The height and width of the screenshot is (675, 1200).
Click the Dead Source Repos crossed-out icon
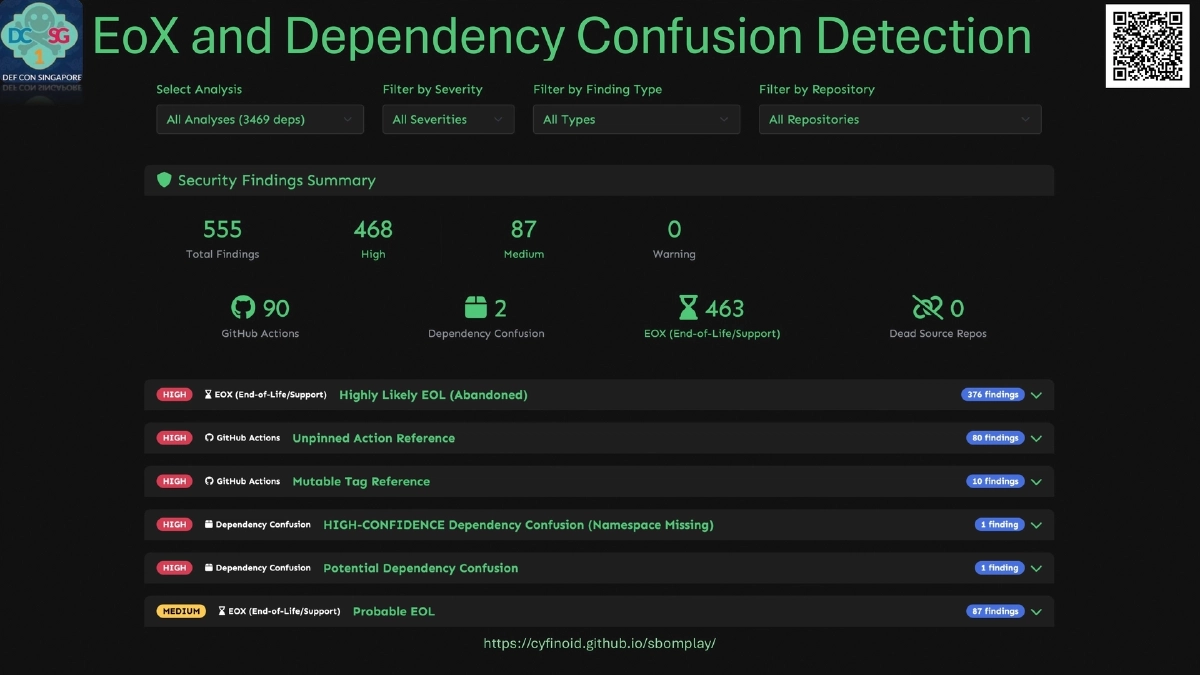tap(927, 308)
